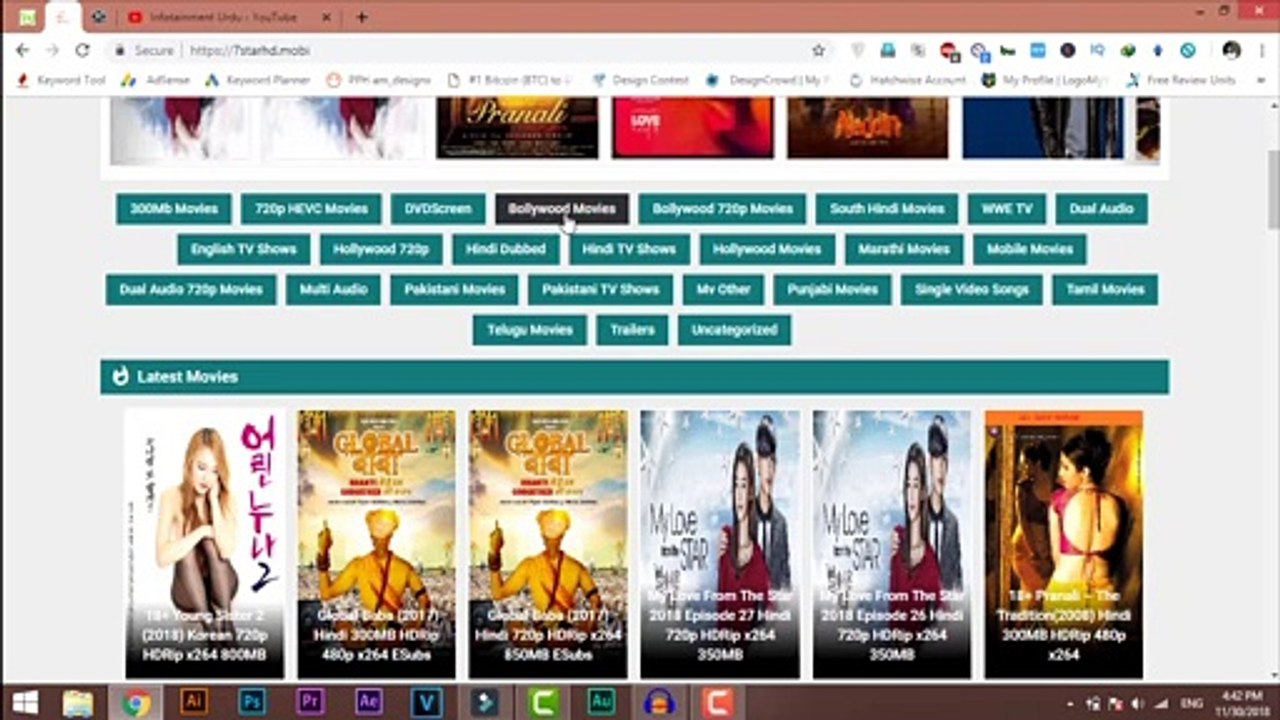
Task: Open the Hatchwise Account bookmark
Action: coord(908,80)
